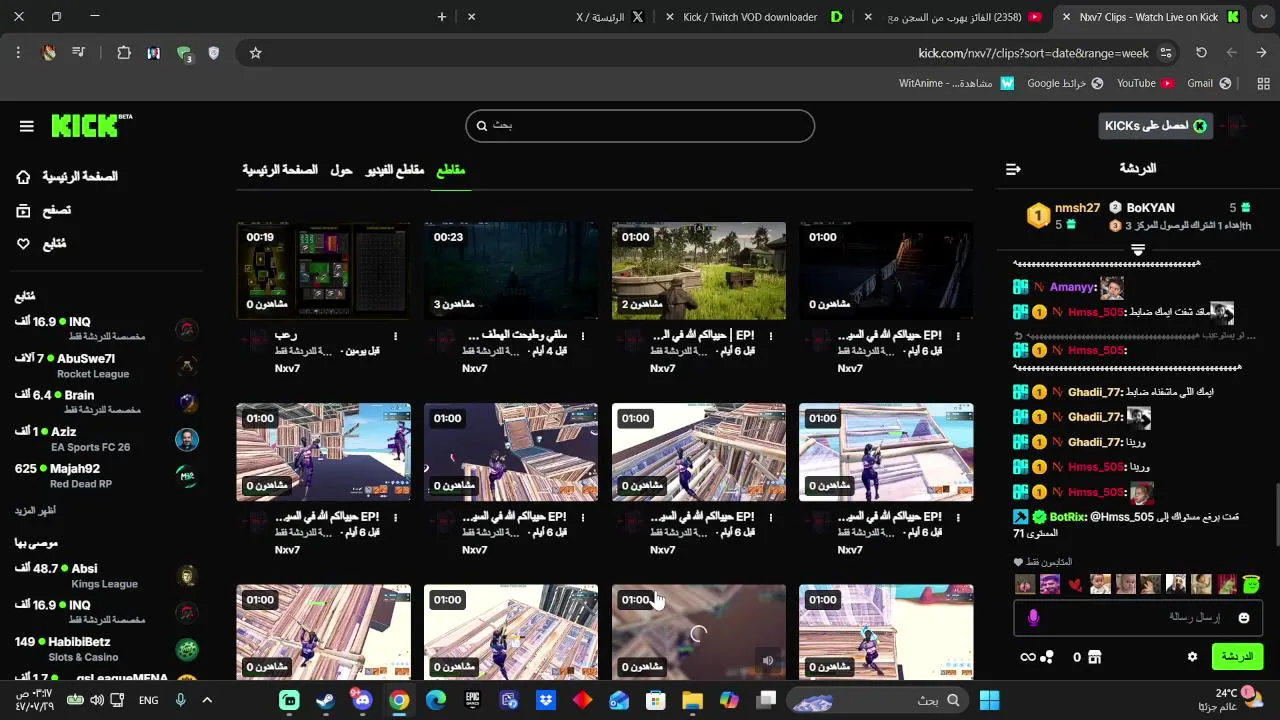Click the Kick BETA logo
Screen dimensions: 1280x720
pyautogui.click(x=91, y=125)
